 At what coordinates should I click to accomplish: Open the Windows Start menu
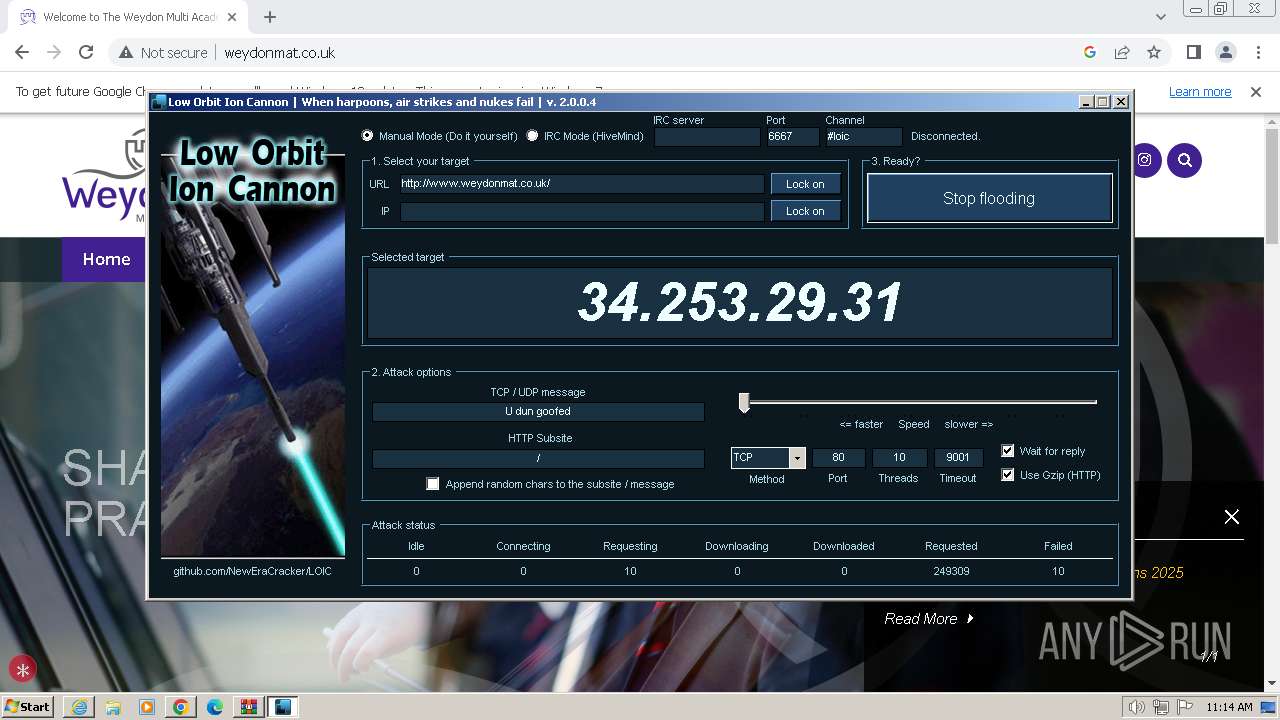[28, 707]
